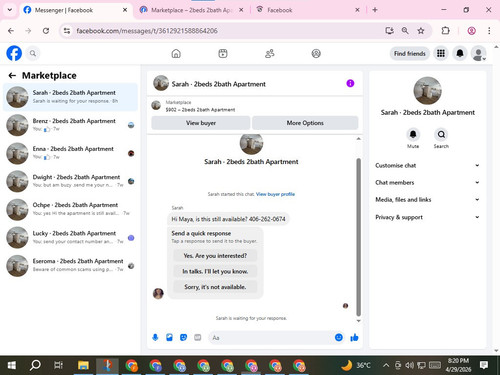Search in conversation magnifier icon
This screenshot has width=500, height=375.
441,134
